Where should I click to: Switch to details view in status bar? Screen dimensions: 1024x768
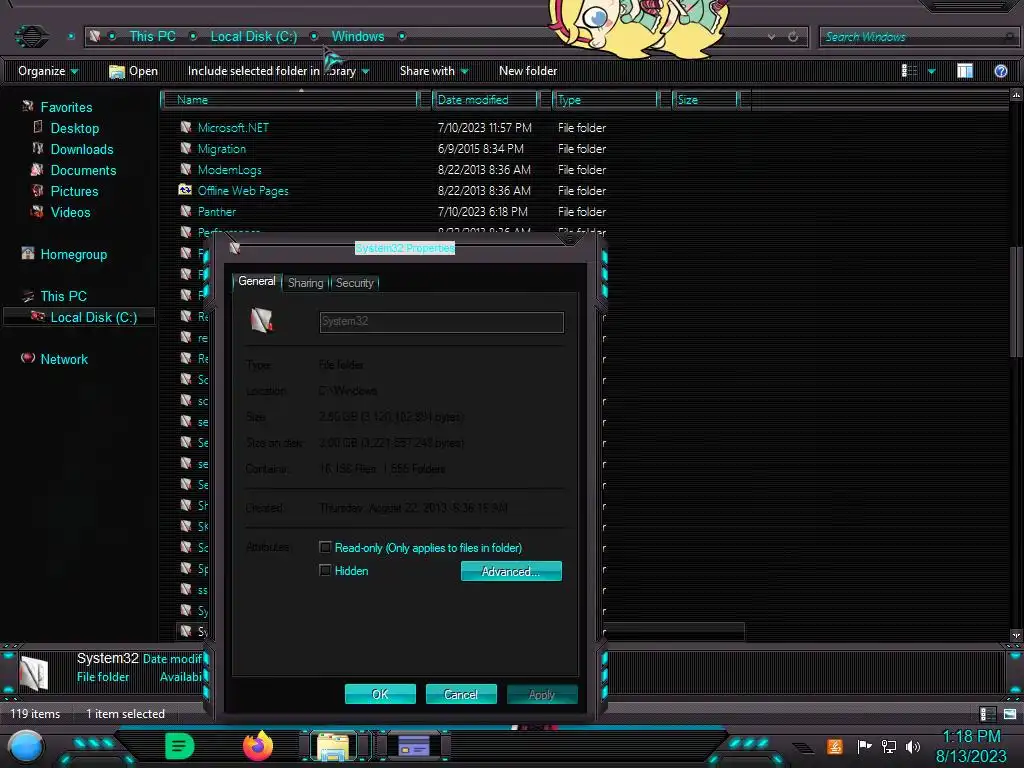coord(987,714)
